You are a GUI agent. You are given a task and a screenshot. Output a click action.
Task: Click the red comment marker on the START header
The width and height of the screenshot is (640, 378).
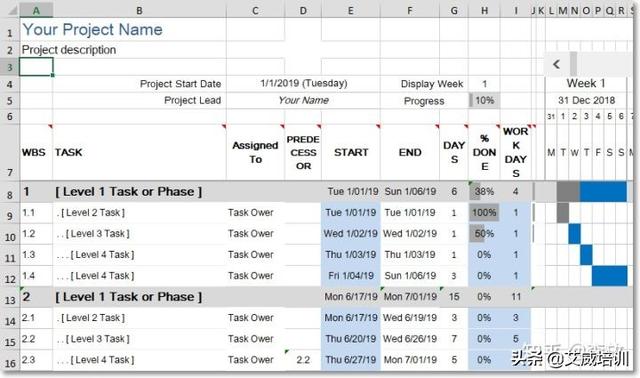point(378,127)
